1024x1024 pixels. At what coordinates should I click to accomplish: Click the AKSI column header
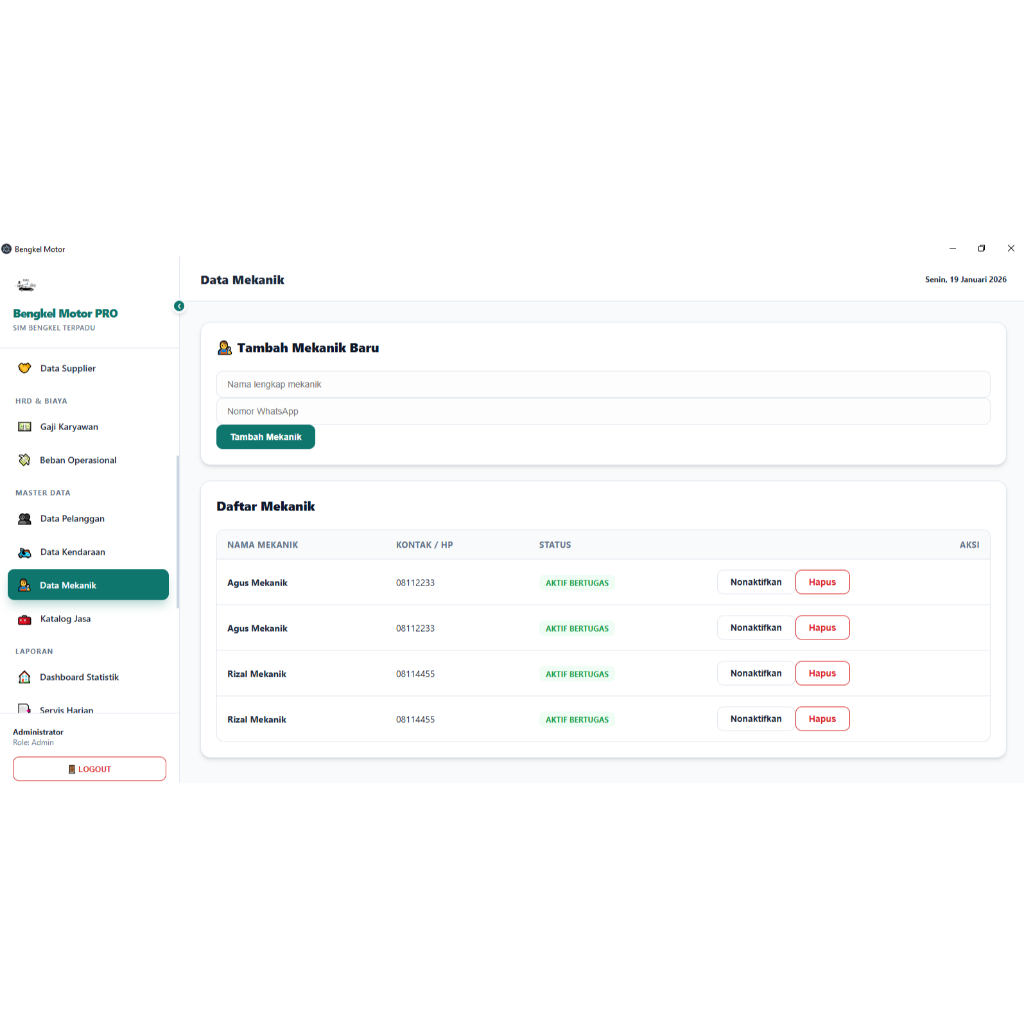[969, 545]
